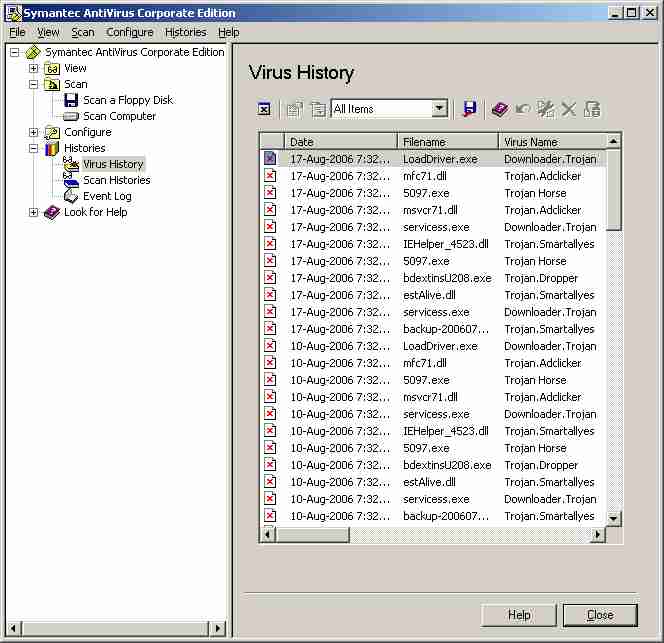Select the 17-Aug bdextinsU208.exe Trojan.Dropper entry
Viewport: 664px width, 643px height.
(434, 278)
